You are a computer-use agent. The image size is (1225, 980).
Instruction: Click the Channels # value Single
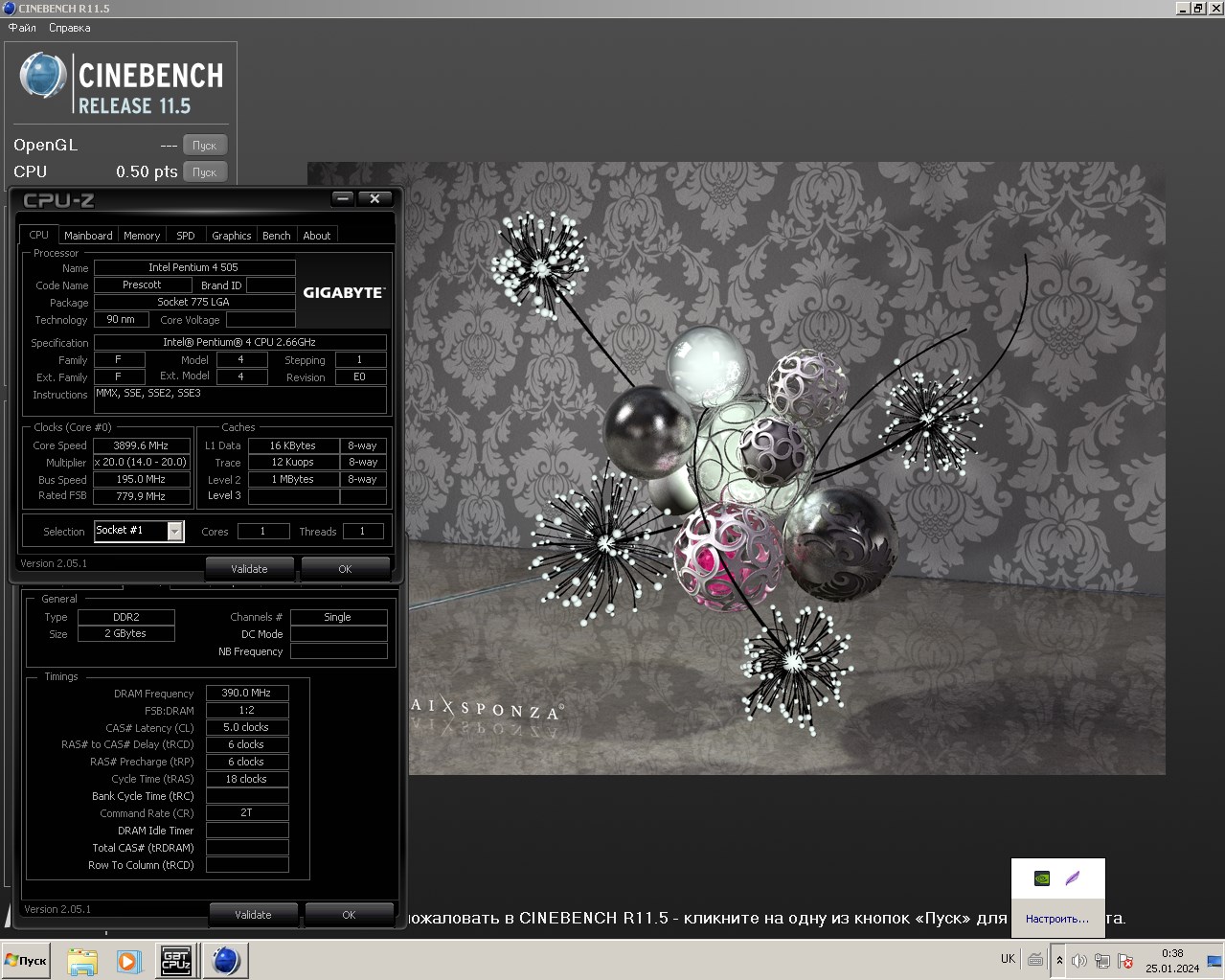pos(338,617)
